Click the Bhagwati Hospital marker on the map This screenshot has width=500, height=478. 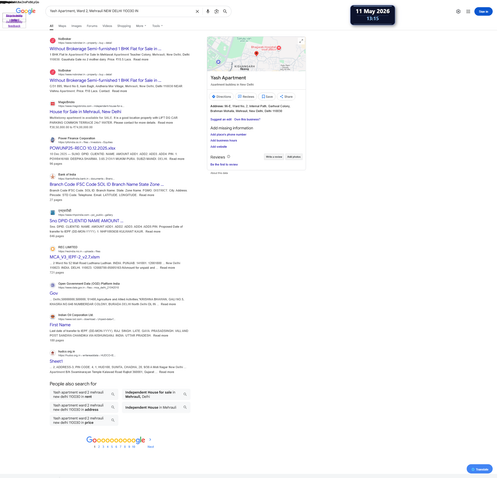click(x=280, y=48)
